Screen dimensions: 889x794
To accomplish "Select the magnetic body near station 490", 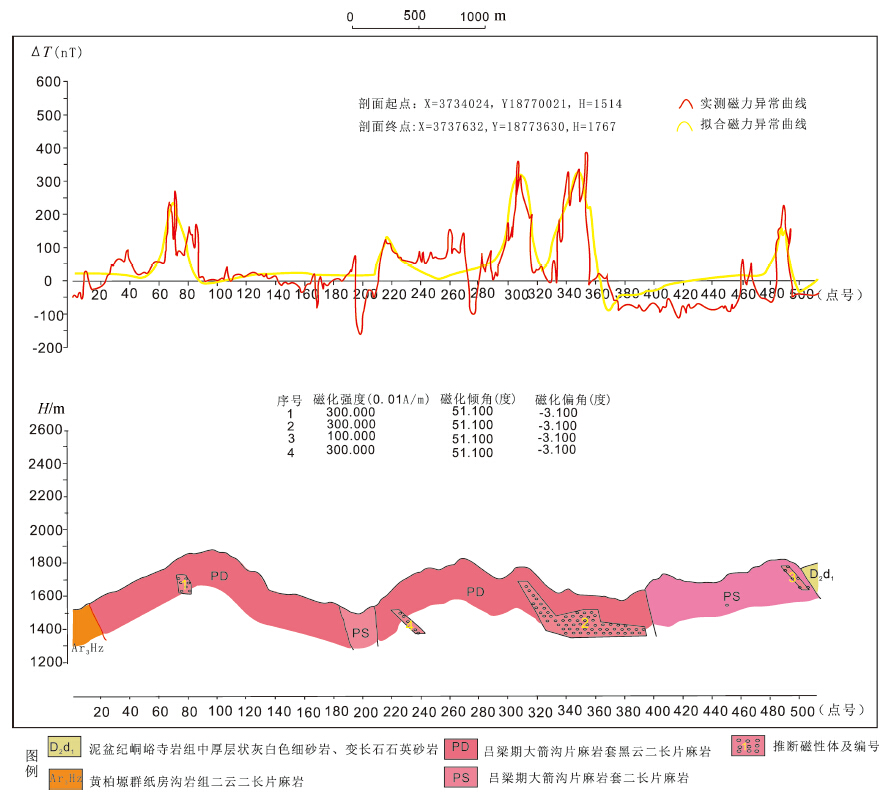I will tap(795, 578).
